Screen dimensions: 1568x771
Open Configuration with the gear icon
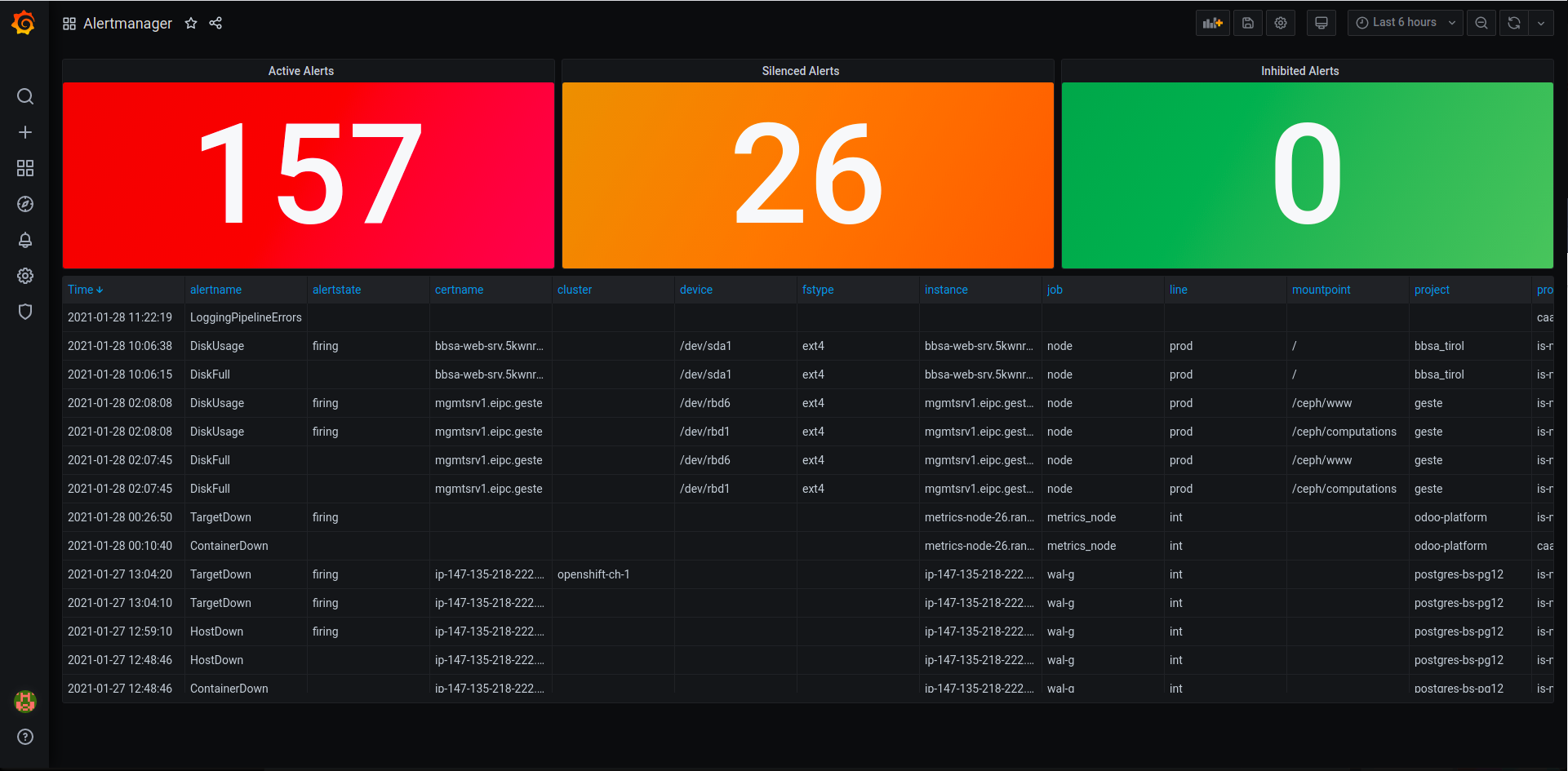24,276
